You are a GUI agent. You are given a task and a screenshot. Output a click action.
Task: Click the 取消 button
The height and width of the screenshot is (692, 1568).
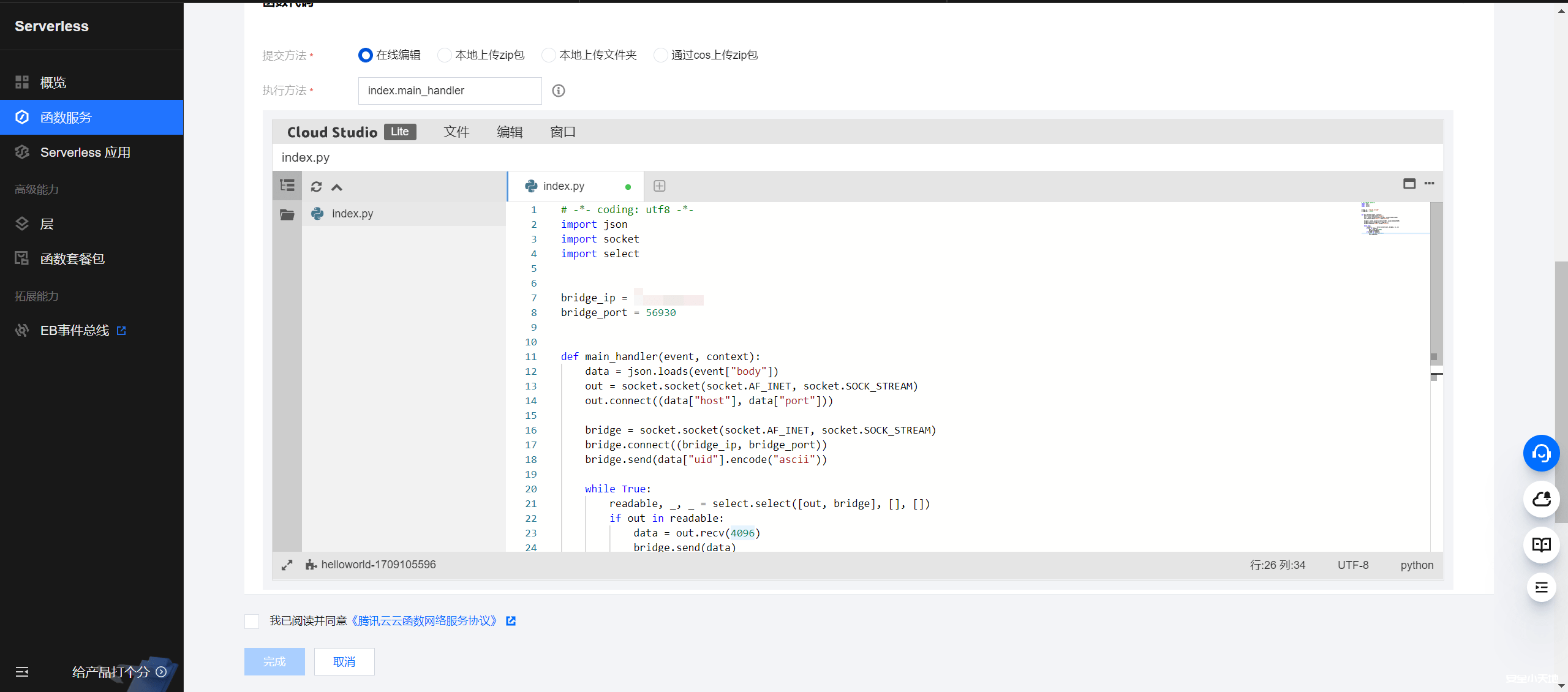click(x=344, y=662)
